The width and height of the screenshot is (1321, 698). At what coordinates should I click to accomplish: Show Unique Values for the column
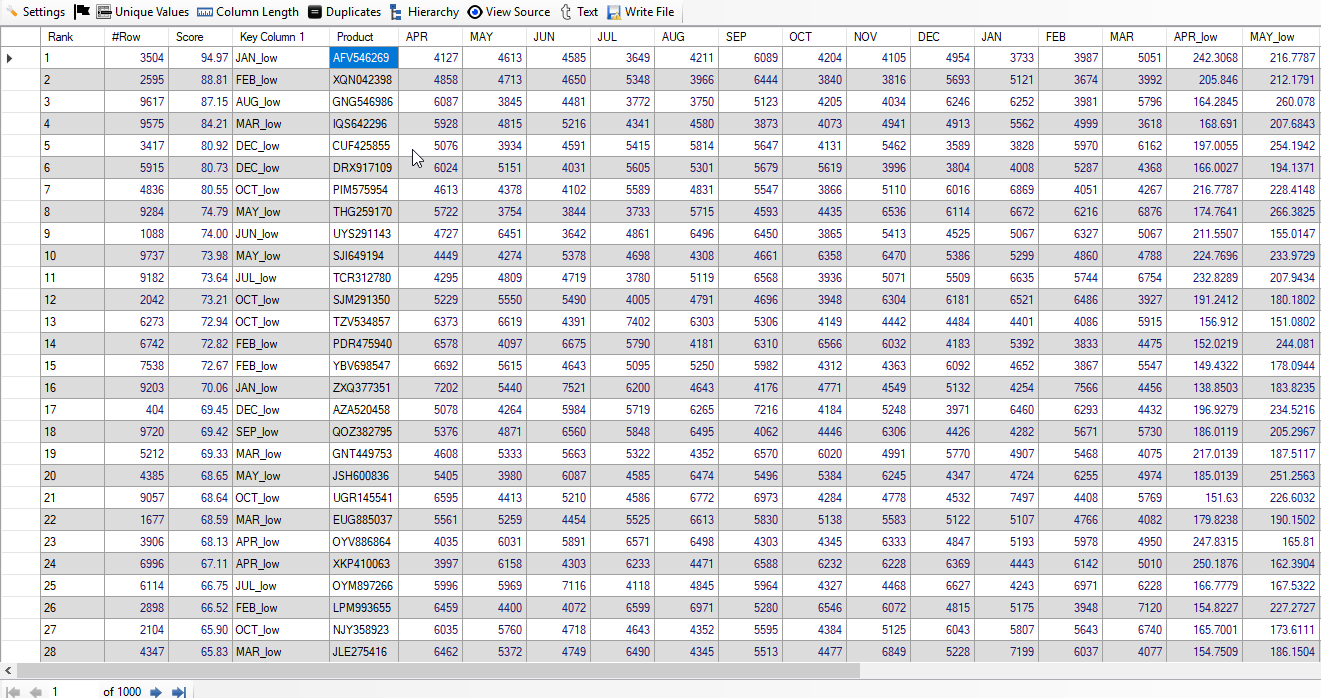[x=142, y=12]
